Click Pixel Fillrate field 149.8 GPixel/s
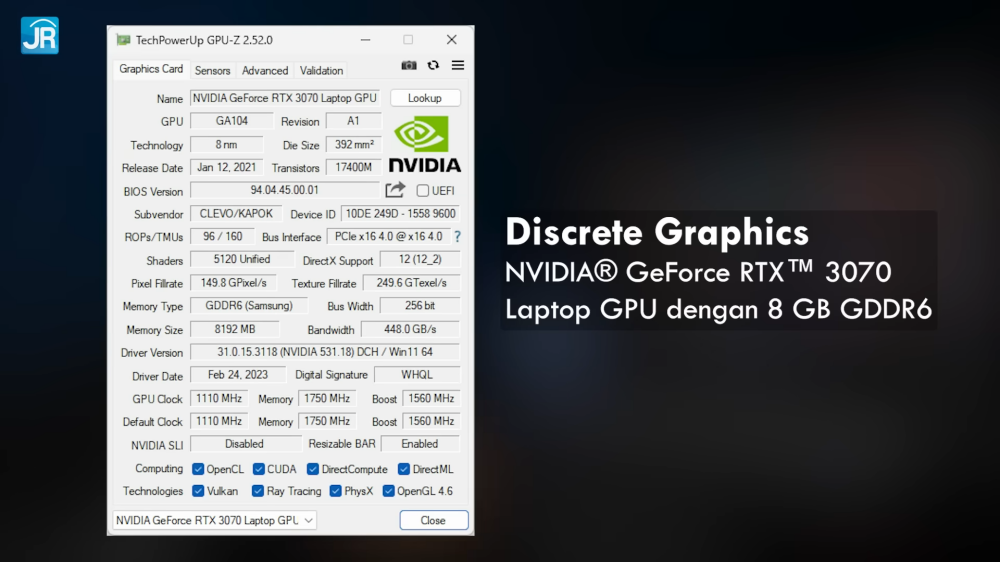Image resolution: width=1000 pixels, height=562 pixels. coord(233,283)
